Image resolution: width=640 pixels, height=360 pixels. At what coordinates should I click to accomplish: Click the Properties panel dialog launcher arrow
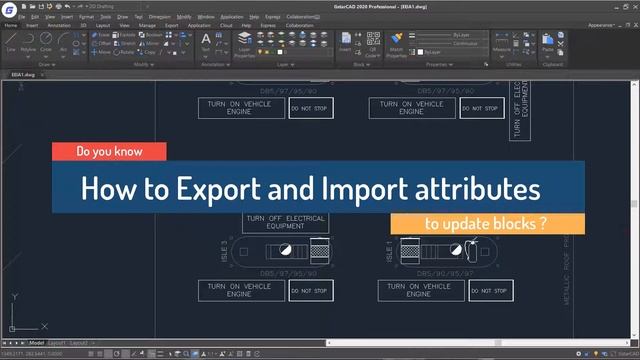(486, 64)
